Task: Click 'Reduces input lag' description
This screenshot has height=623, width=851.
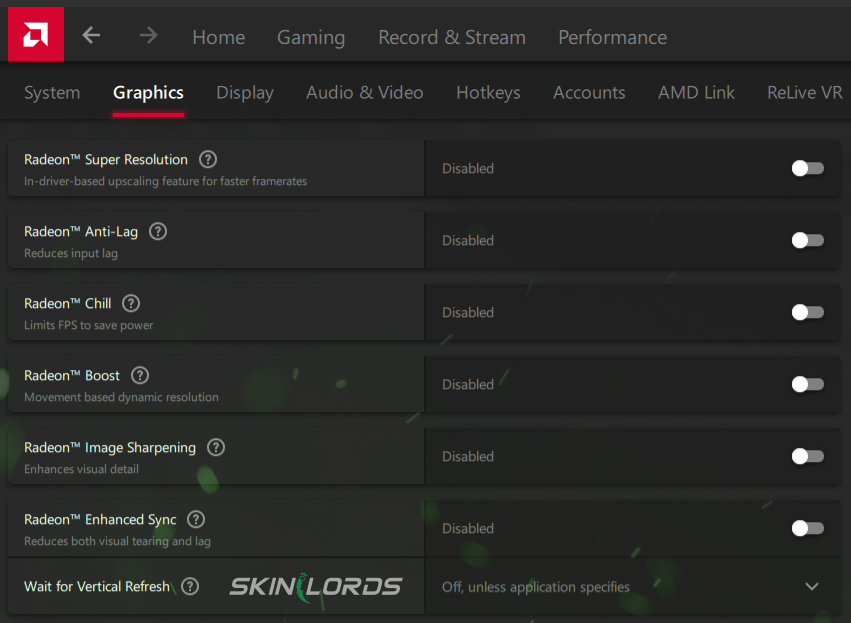Action: (71, 253)
